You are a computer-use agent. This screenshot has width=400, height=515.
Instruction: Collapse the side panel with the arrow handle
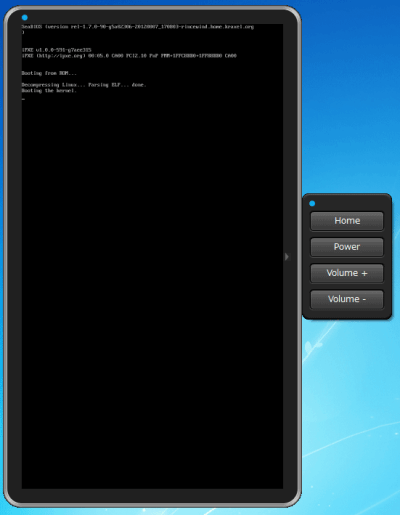point(287,257)
